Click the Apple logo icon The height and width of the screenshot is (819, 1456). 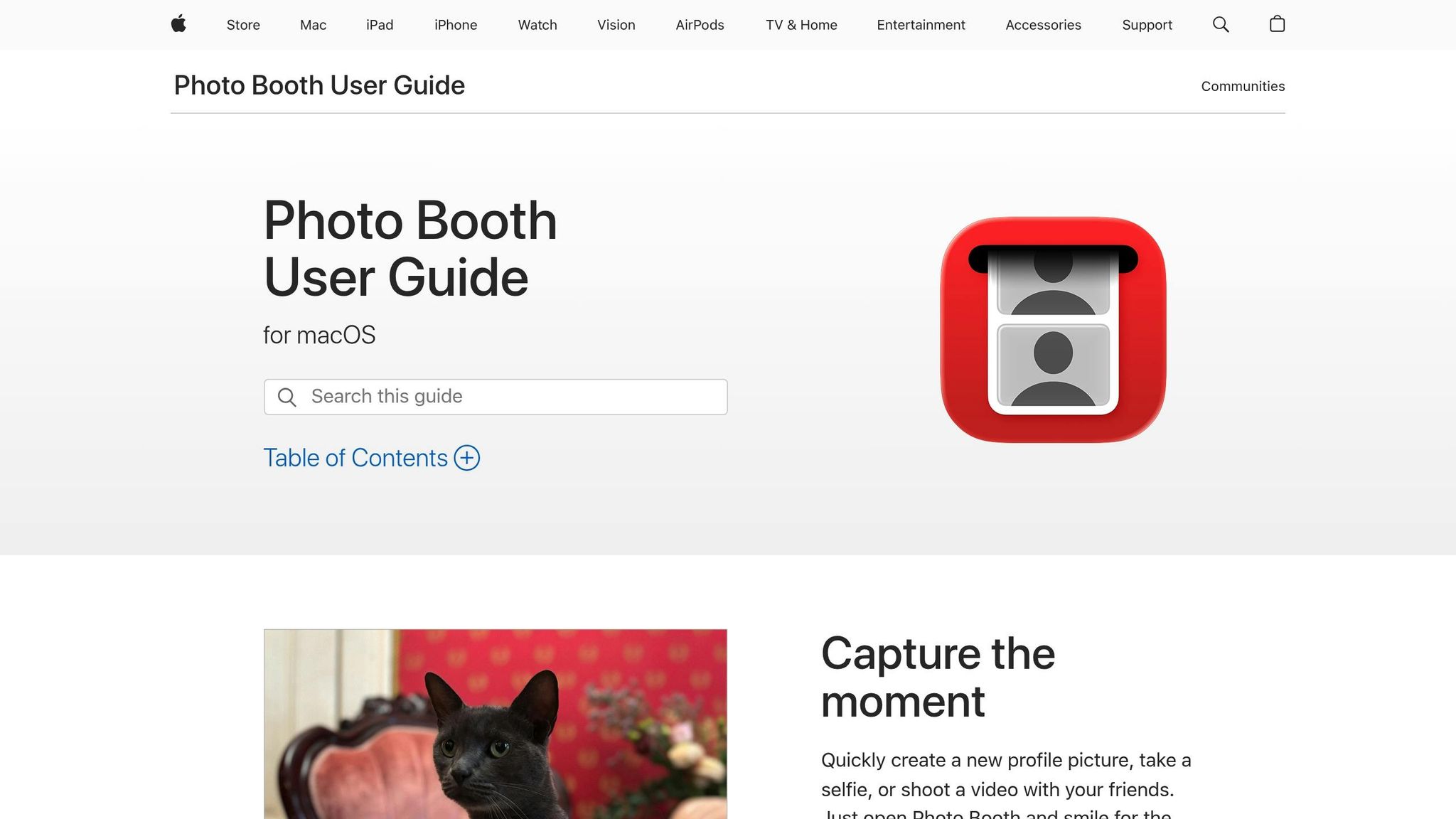[x=178, y=24]
